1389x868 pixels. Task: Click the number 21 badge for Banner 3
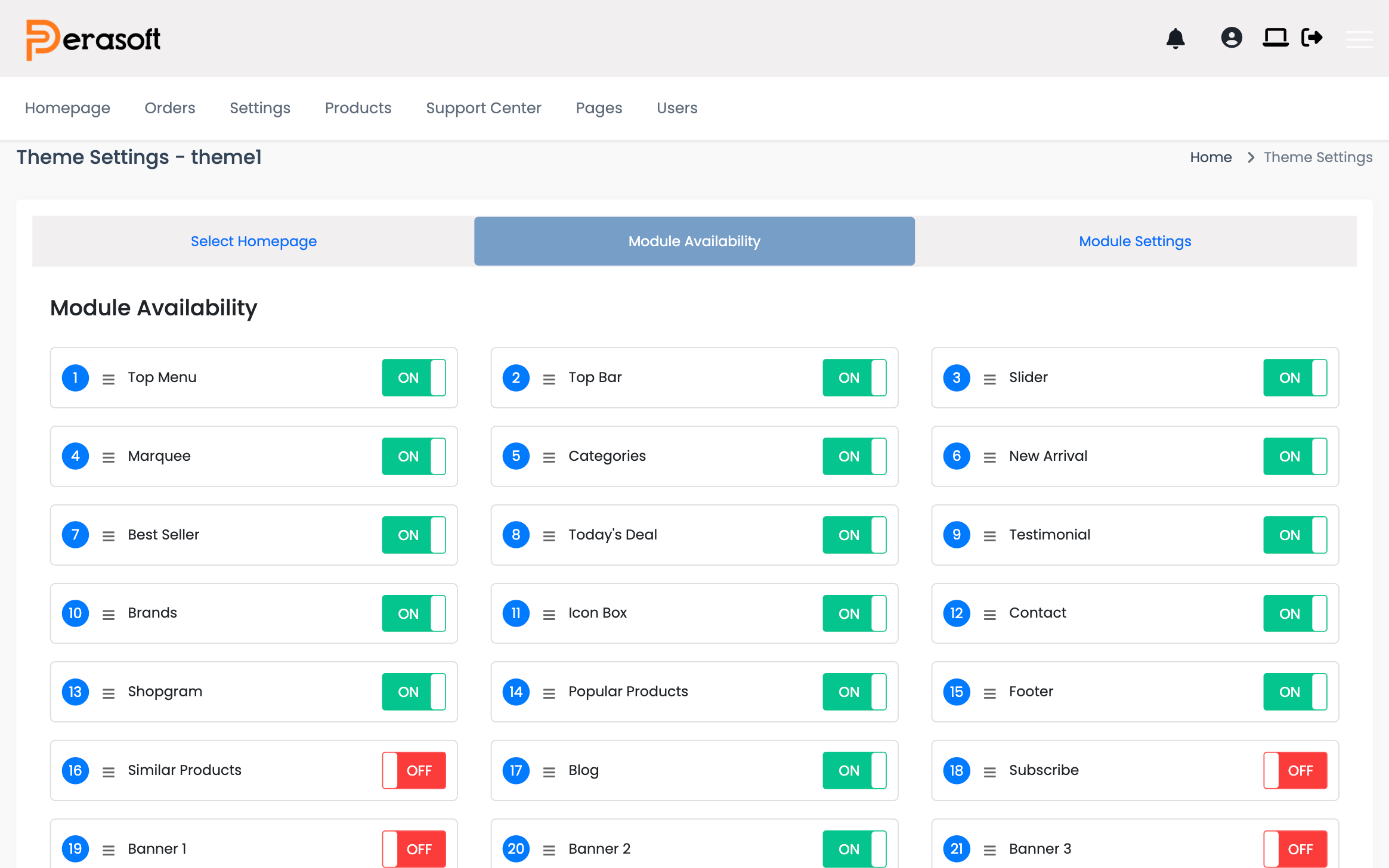pos(957,849)
